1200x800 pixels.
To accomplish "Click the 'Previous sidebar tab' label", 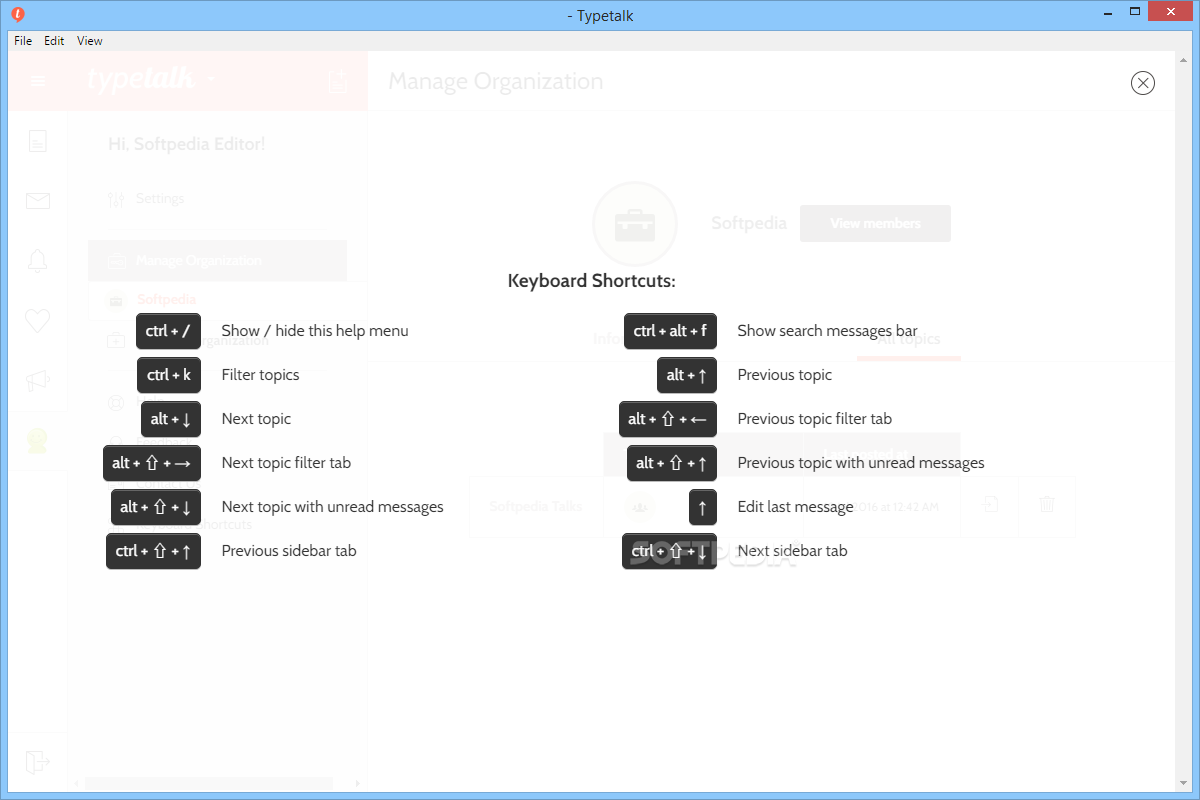I will pyautogui.click(x=289, y=551).
